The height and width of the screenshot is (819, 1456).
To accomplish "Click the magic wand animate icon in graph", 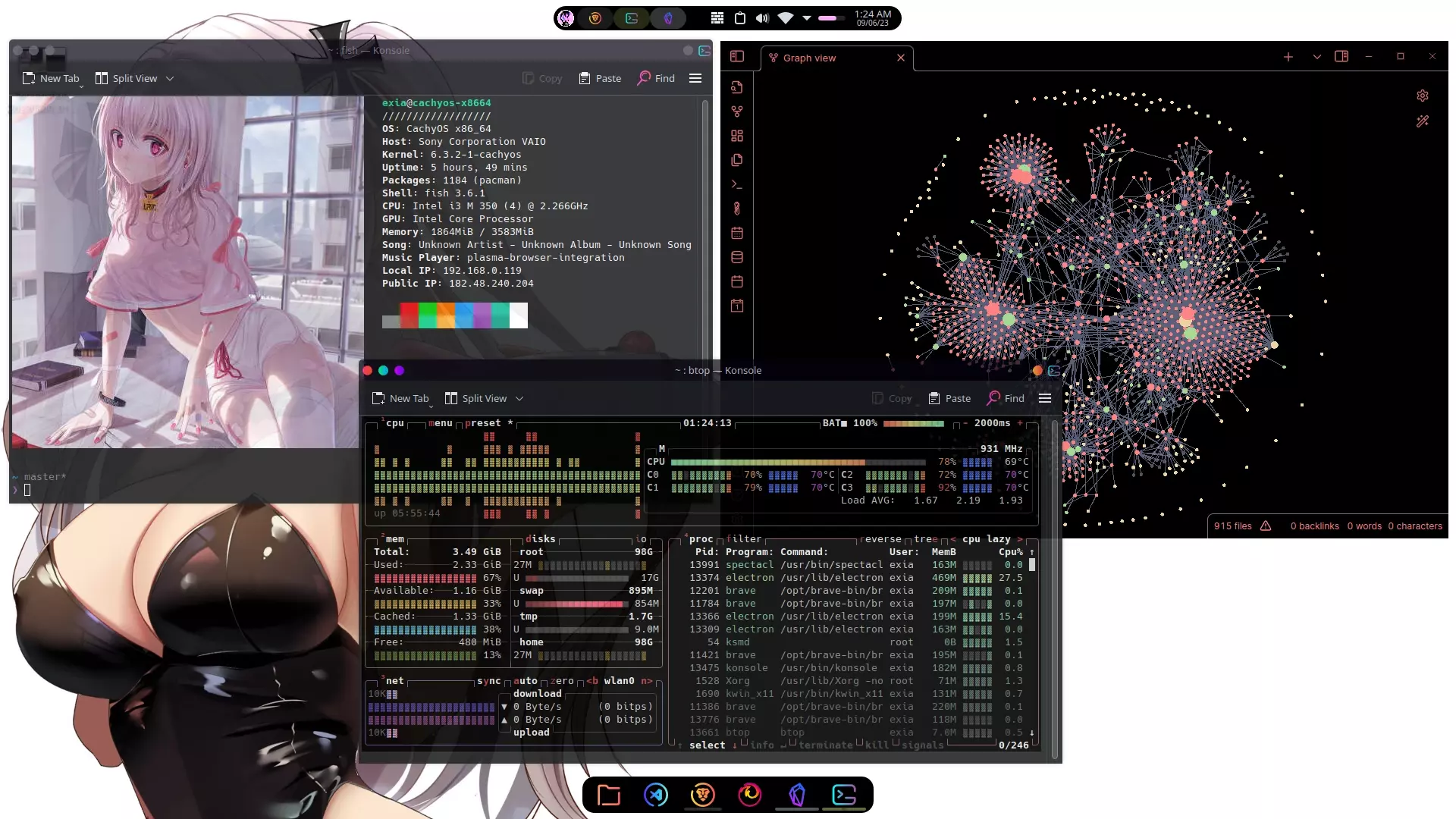I will point(1423,121).
